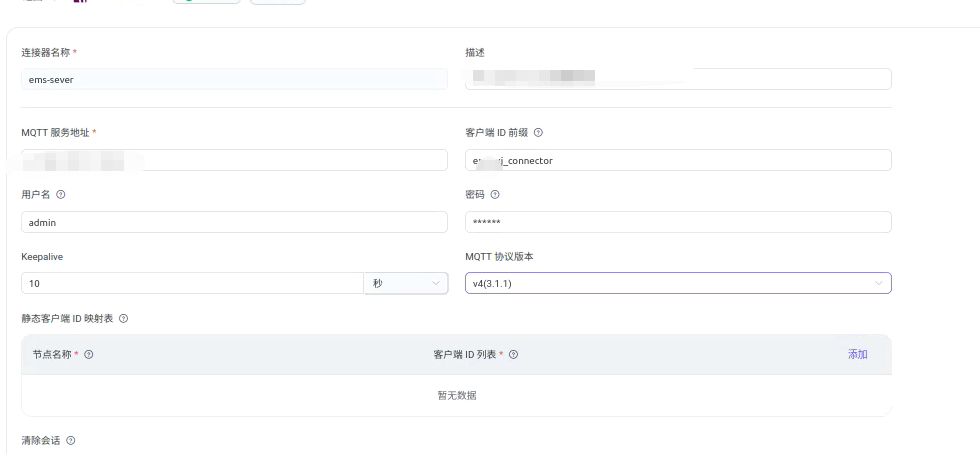Select the 用户名 field containing admin

pos(234,222)
